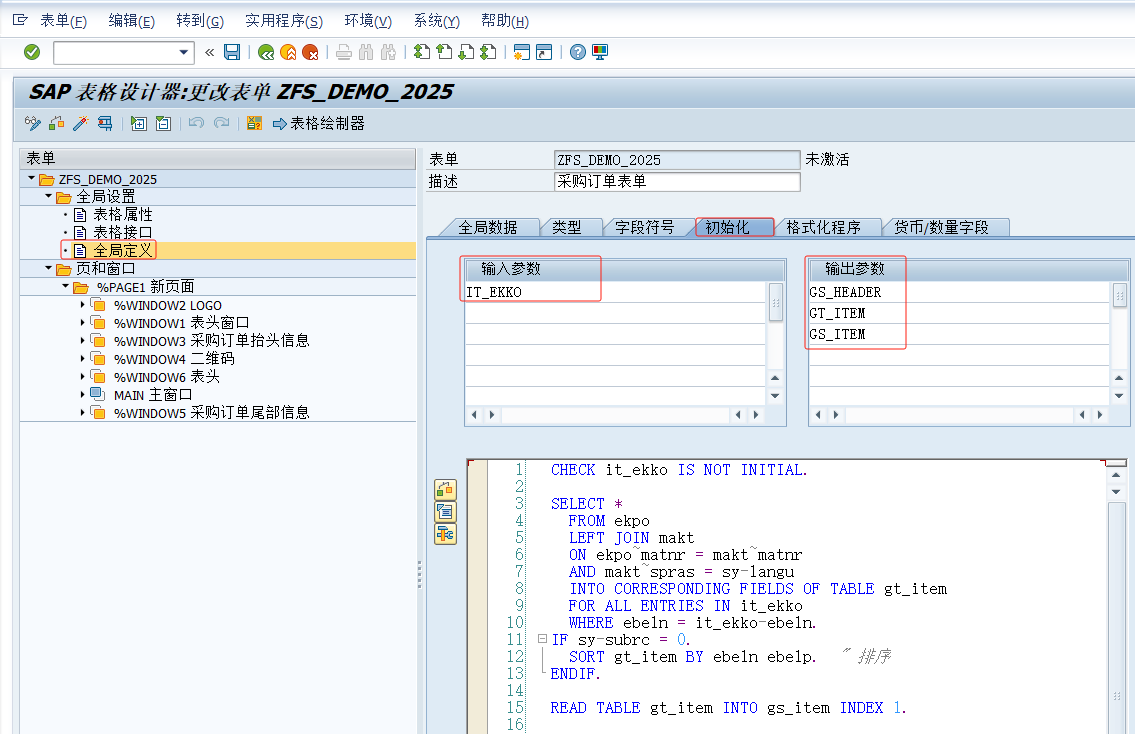Open the 帮助(H) menu
1135x734 pixels.
[505, 21]
